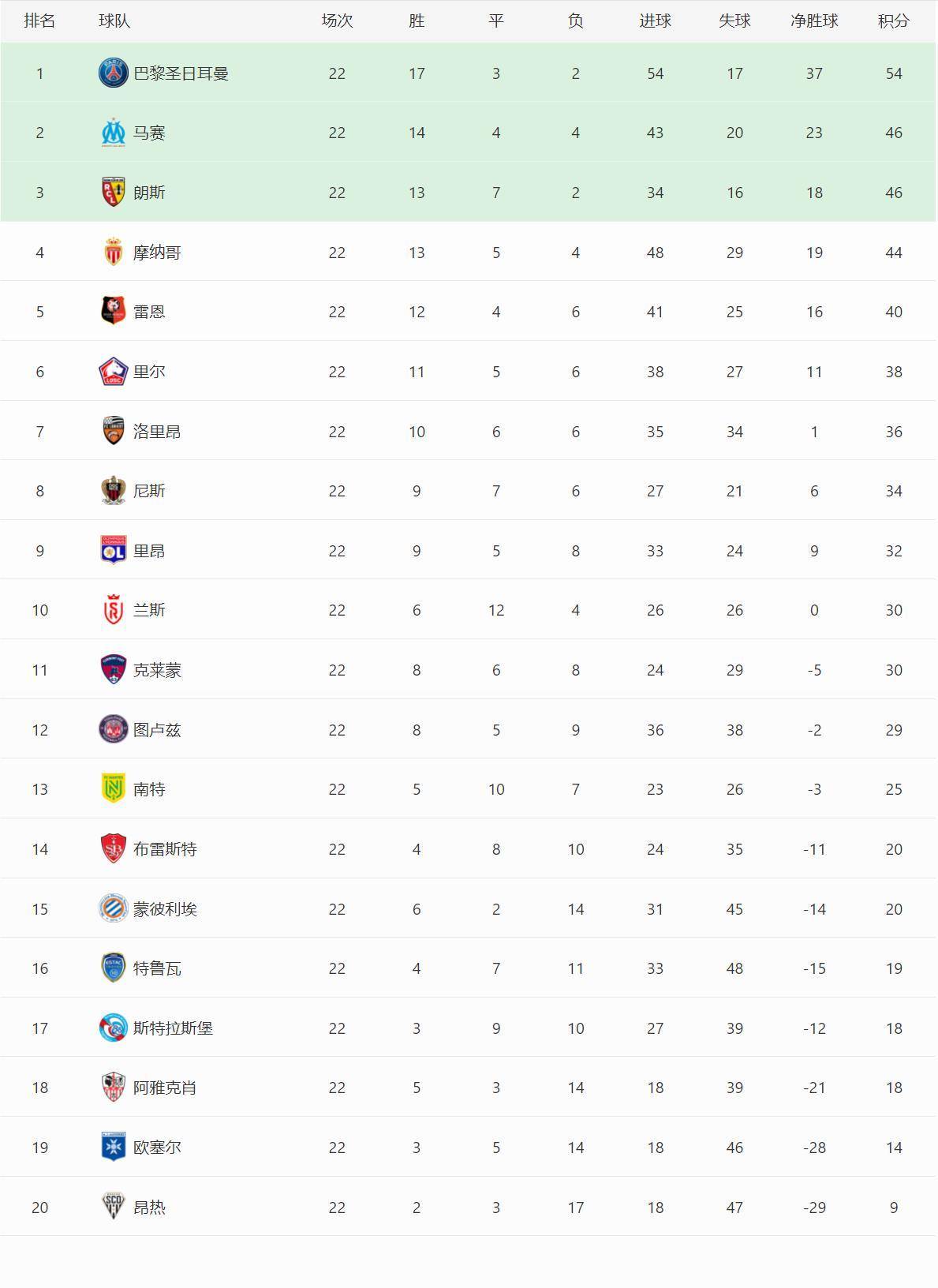Click the 进球 column header
This screenshot has width=938, height=1288.
pos(655,21)
